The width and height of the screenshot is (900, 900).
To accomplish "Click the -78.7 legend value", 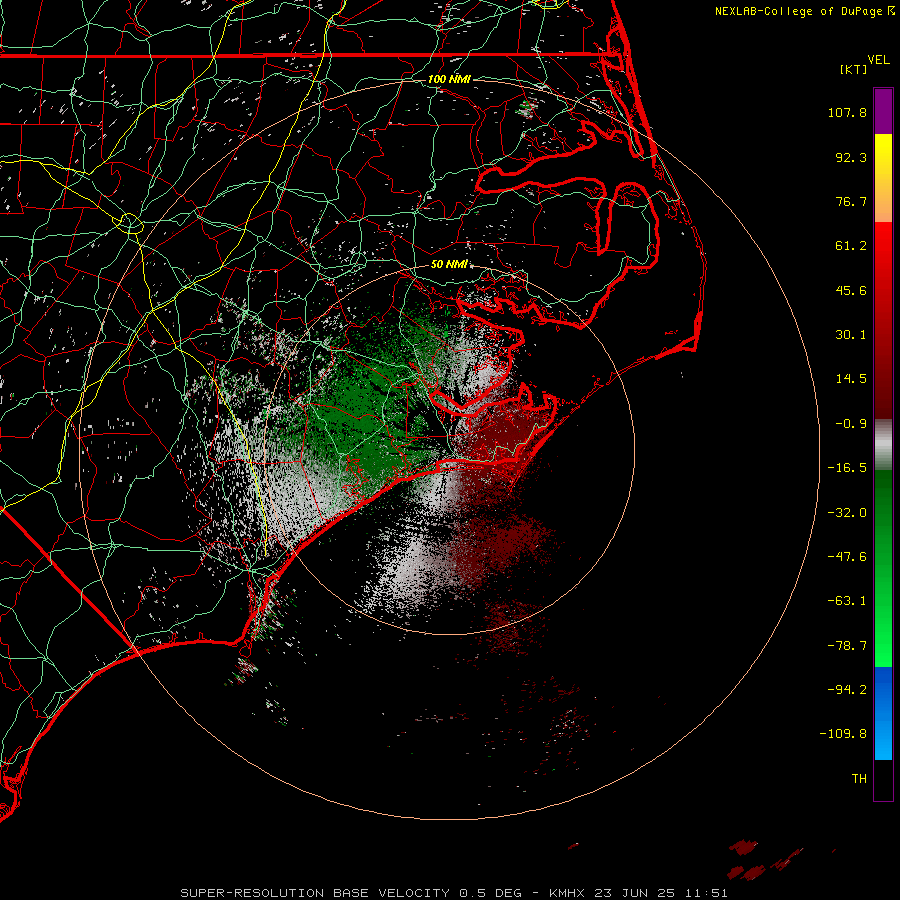I will (x=847, y=646).
